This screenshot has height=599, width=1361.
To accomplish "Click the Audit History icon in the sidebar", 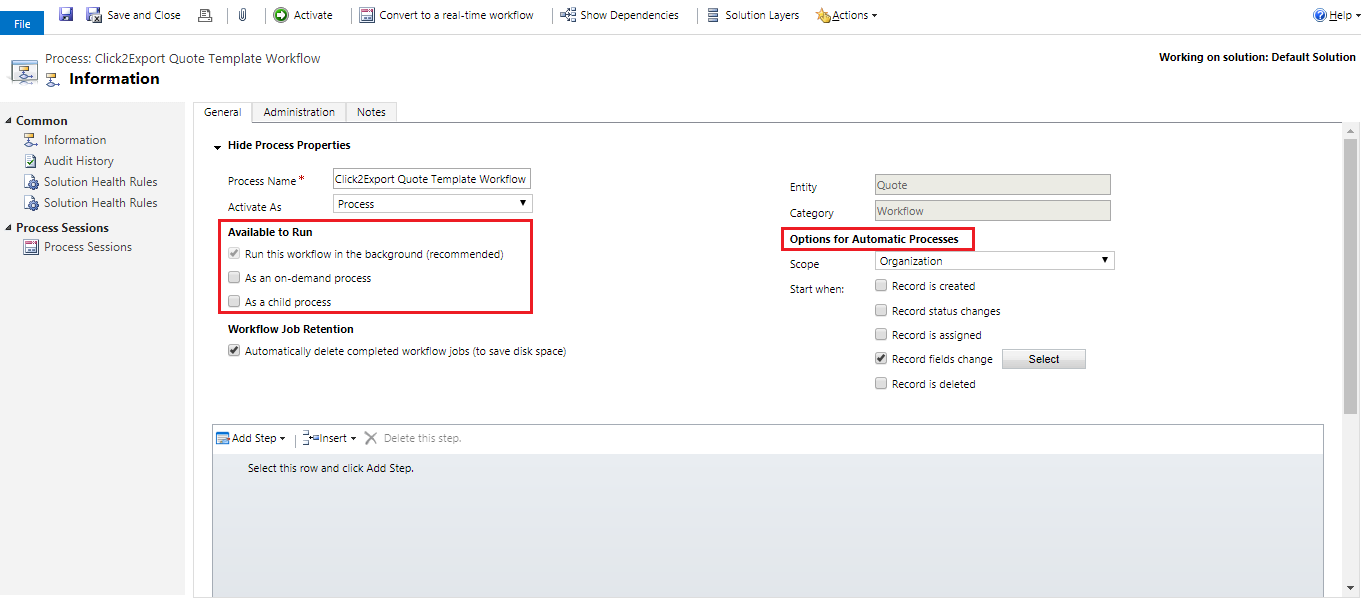I will click(30, 161).
